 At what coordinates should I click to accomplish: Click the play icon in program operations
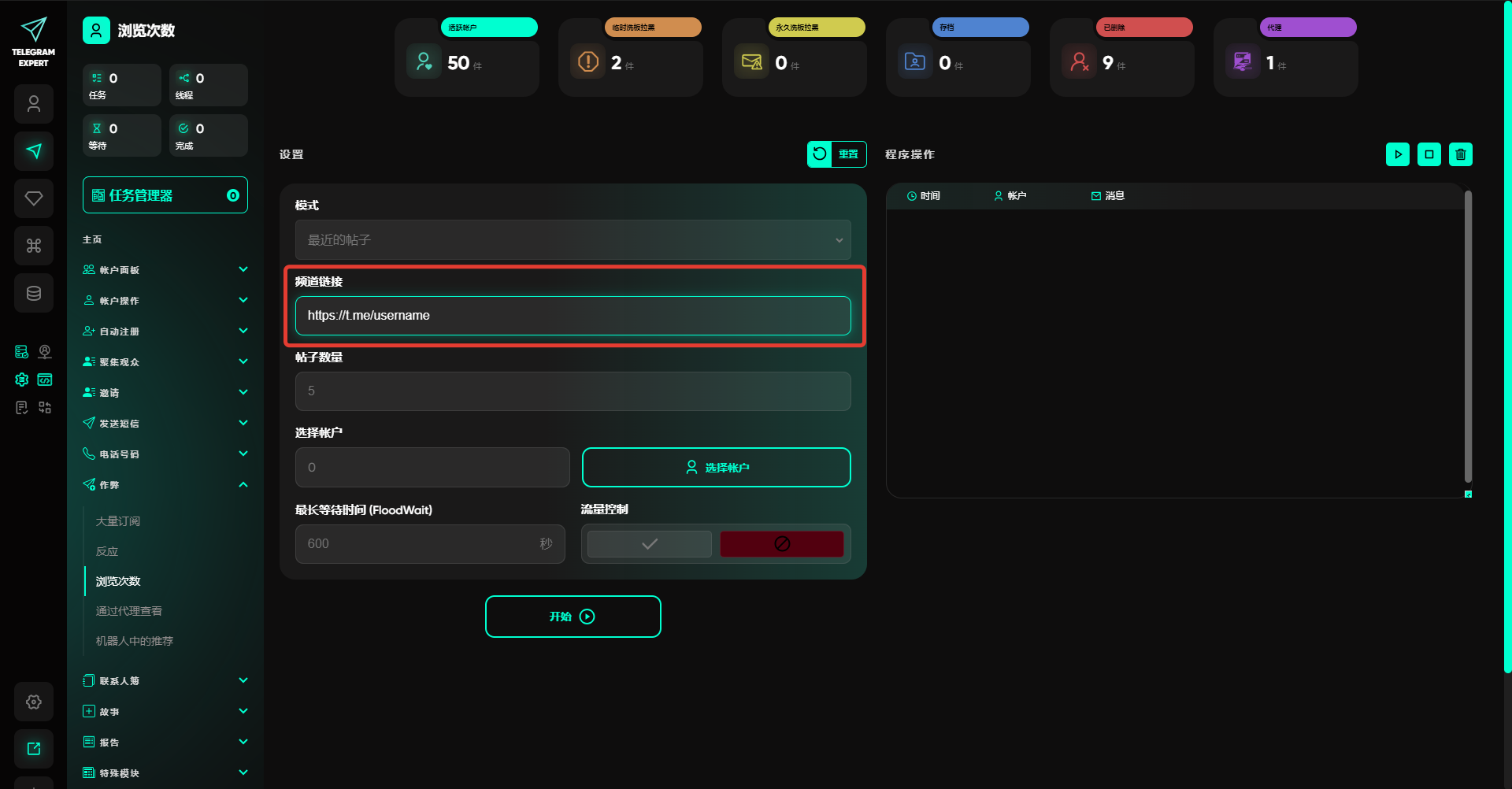click(x=1397, y=154)
